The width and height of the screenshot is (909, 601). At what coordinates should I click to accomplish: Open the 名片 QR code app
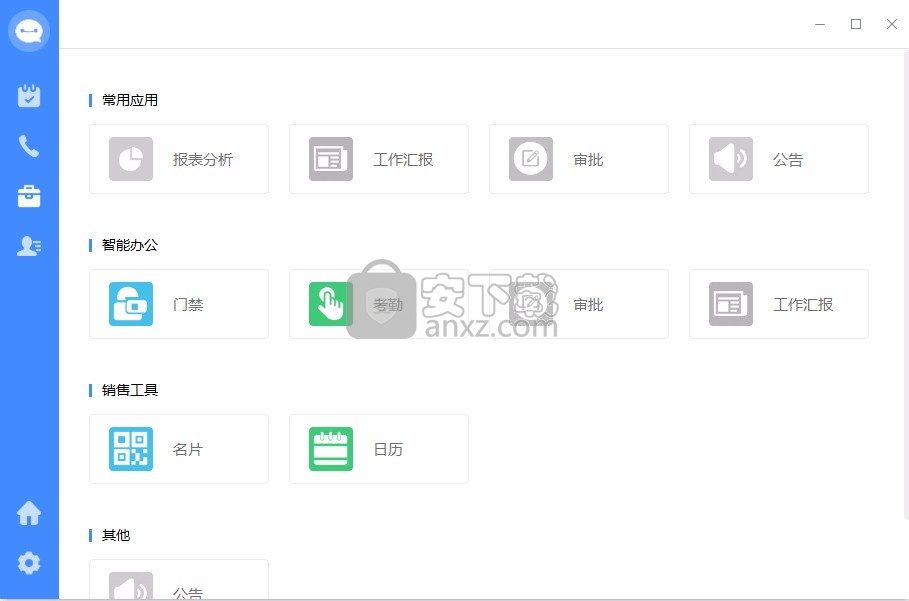[x=179, y=449]
